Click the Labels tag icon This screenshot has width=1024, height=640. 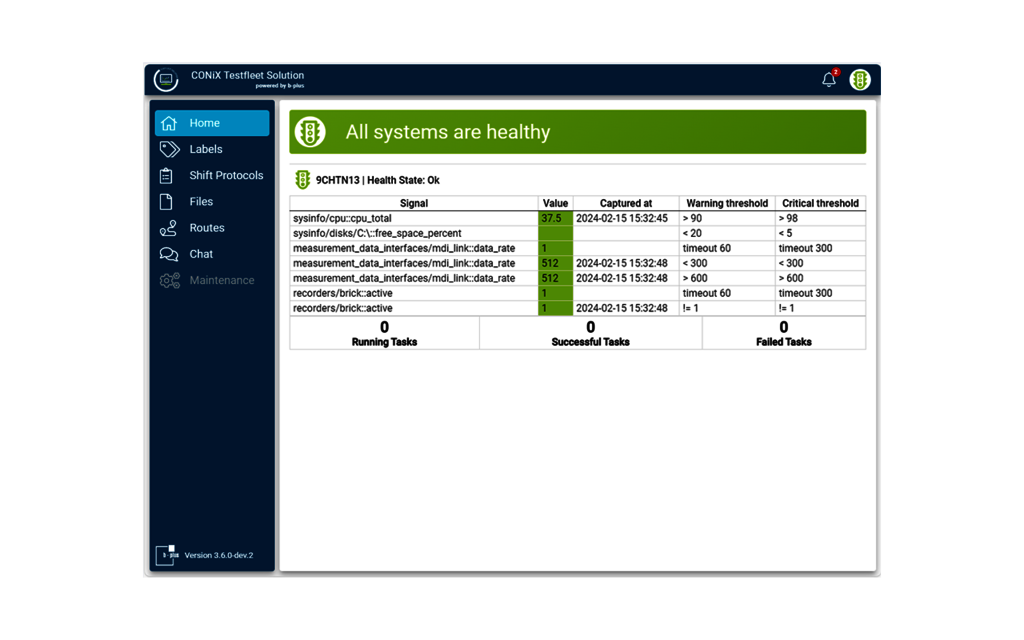click(169, 149)
